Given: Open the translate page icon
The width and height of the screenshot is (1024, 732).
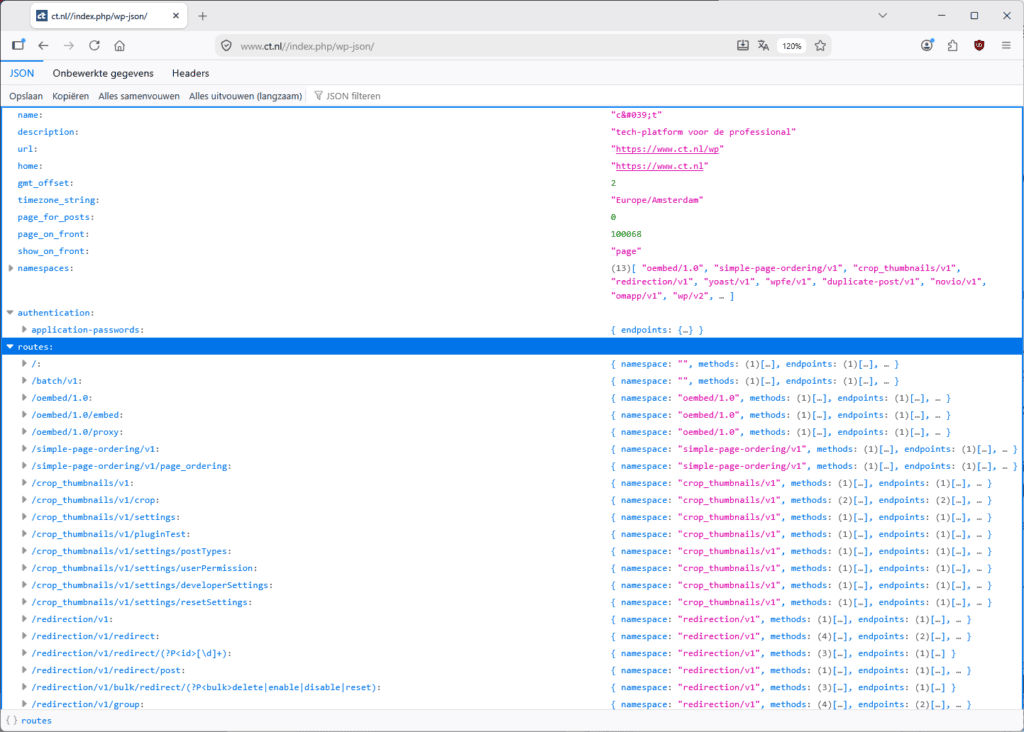Looking at the screenshot, I should pos(763,46).
